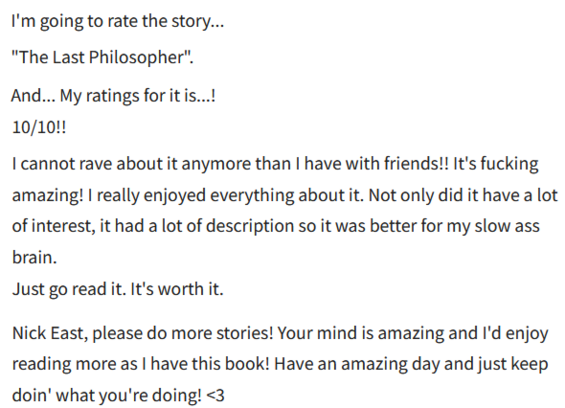
Task: Click the word "brain." on its own line
Action: tap(35, 257)
